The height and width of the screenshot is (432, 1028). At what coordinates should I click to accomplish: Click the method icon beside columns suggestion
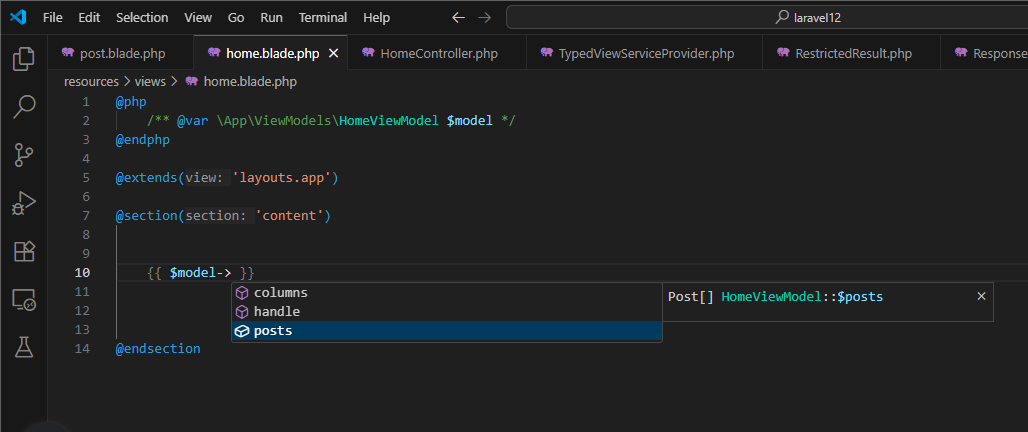242,293
